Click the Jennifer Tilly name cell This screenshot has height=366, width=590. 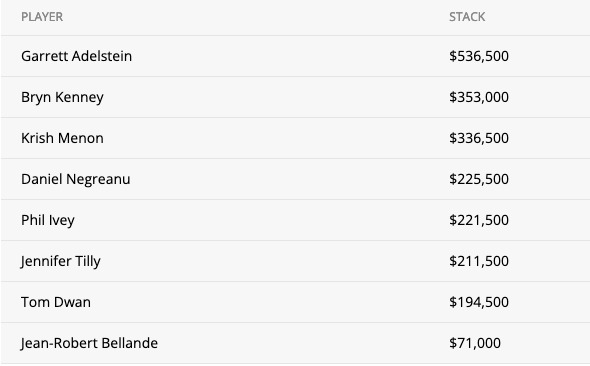61,261
